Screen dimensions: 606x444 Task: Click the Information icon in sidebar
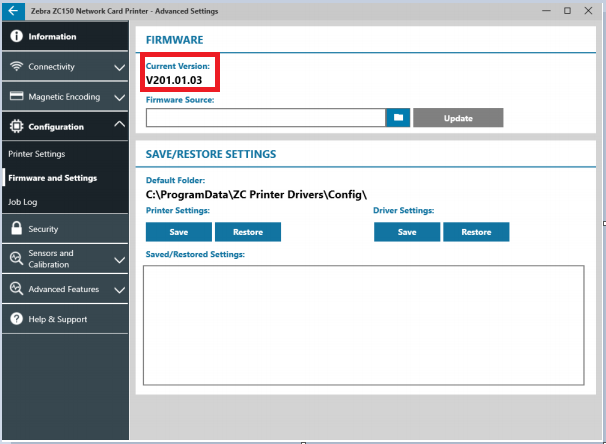[x=17, y=37]
